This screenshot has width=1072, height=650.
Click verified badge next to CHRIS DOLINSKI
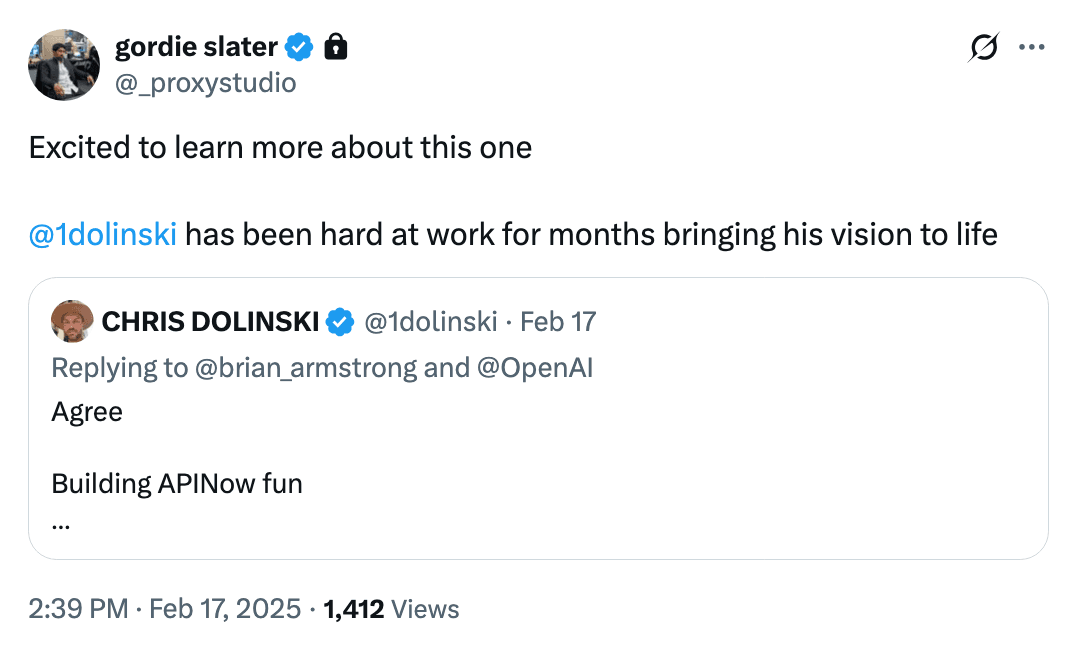341,321
